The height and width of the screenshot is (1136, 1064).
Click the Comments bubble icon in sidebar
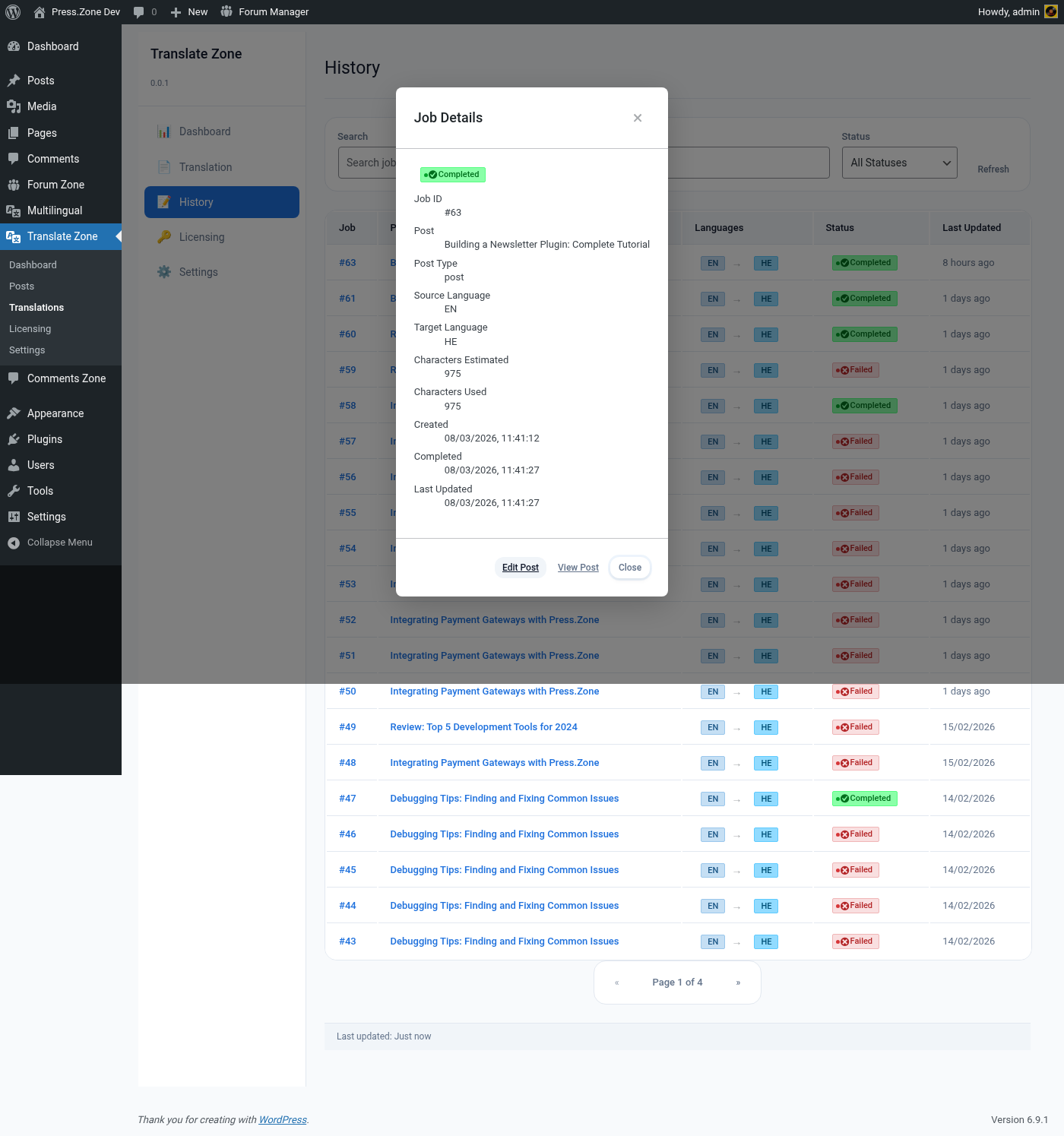(x=14, y=159)
